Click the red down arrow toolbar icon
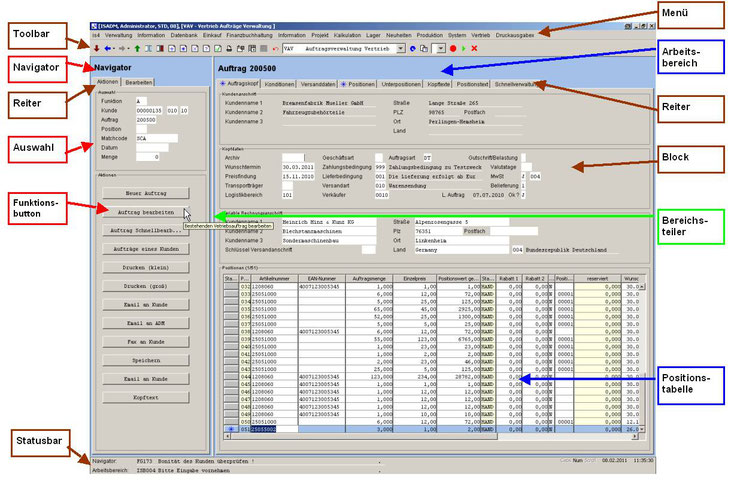Viewport: 731px width, 480px height. click(x=96, y=47)
